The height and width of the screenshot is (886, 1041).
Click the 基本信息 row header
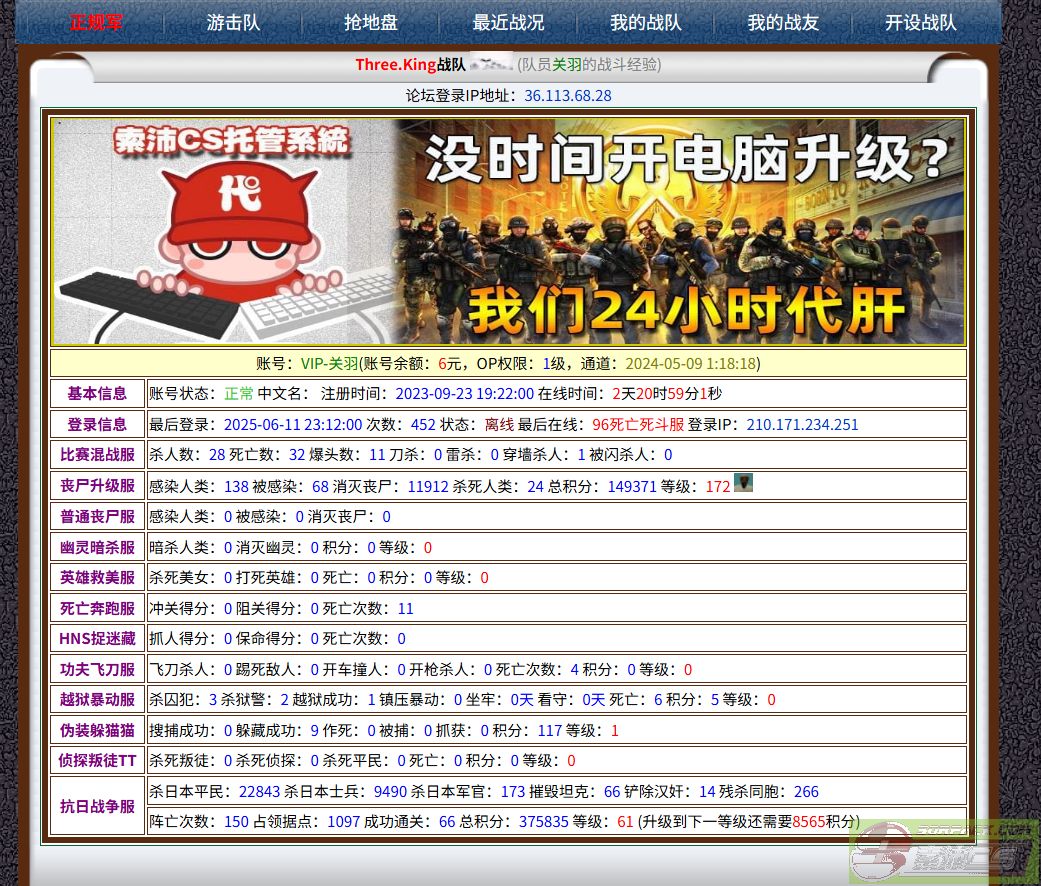97,394
